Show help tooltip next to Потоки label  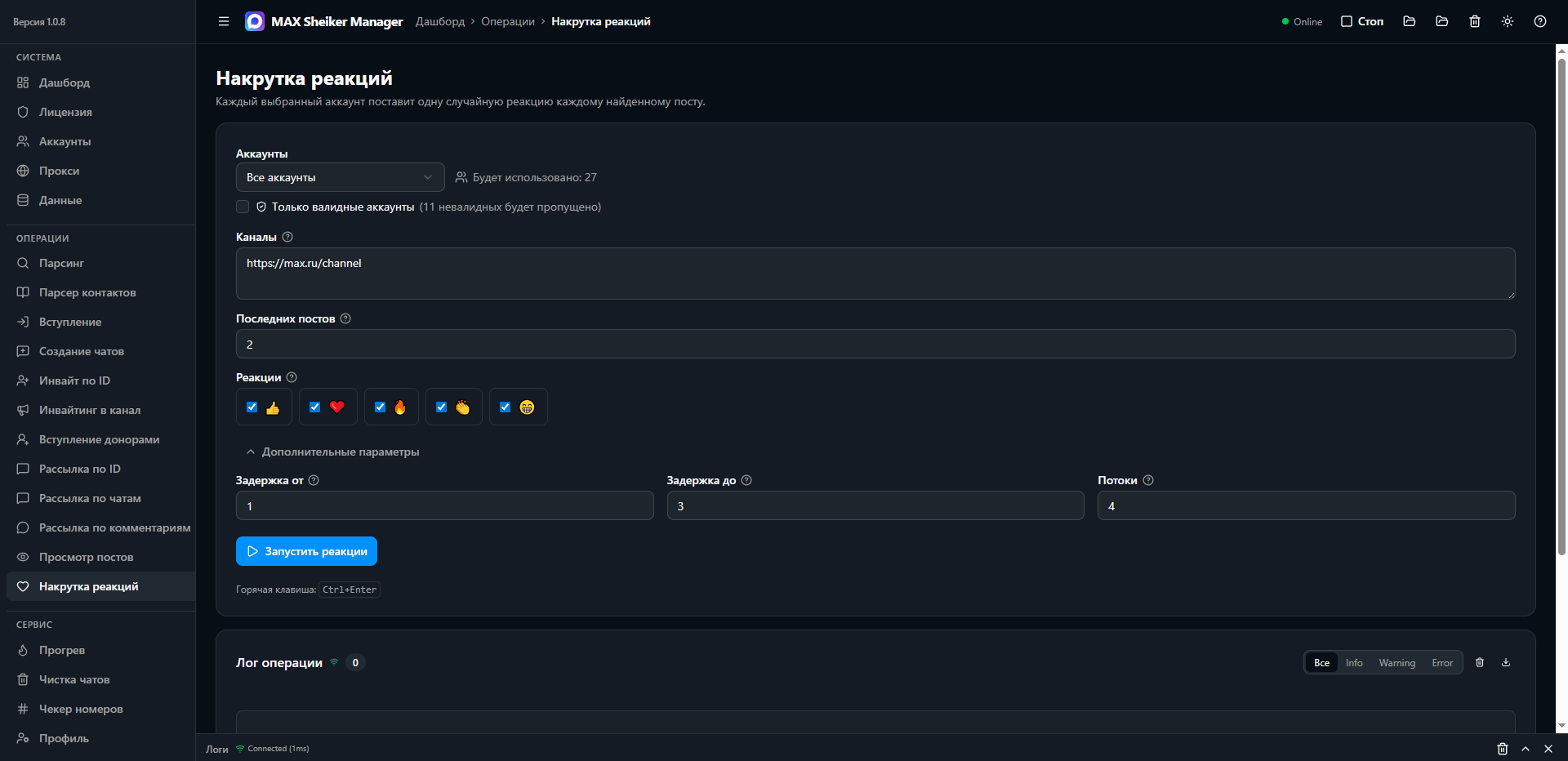pos(1148,480)
